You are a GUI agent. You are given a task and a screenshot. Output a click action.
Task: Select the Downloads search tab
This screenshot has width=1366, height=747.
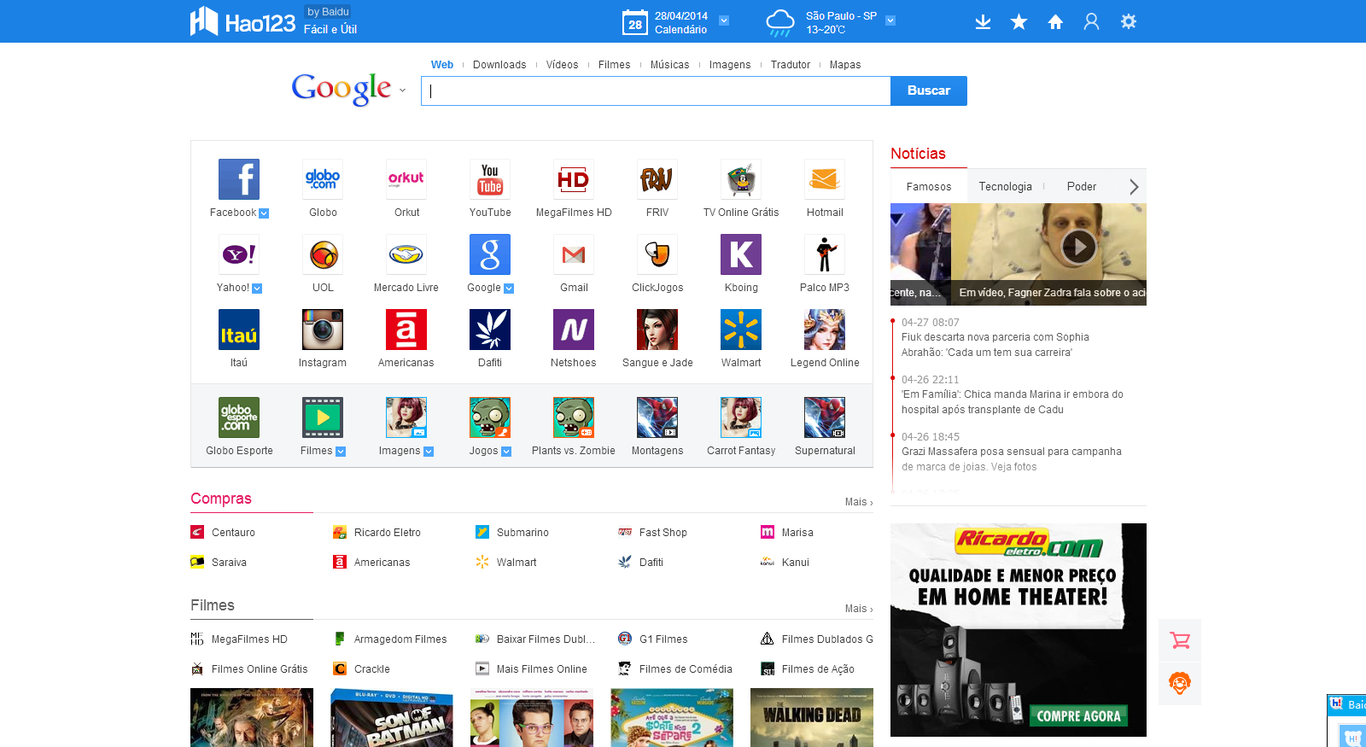coord(499,64)
